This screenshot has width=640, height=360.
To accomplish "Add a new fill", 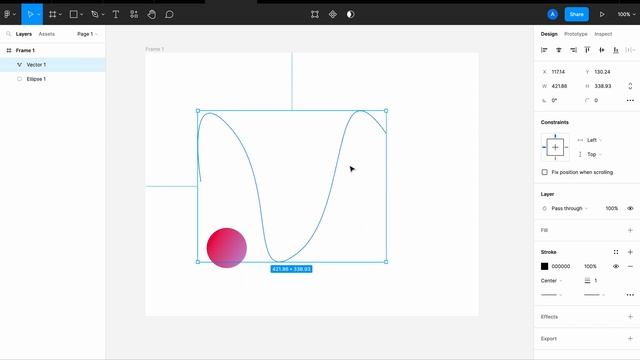I will pos(630,230).
